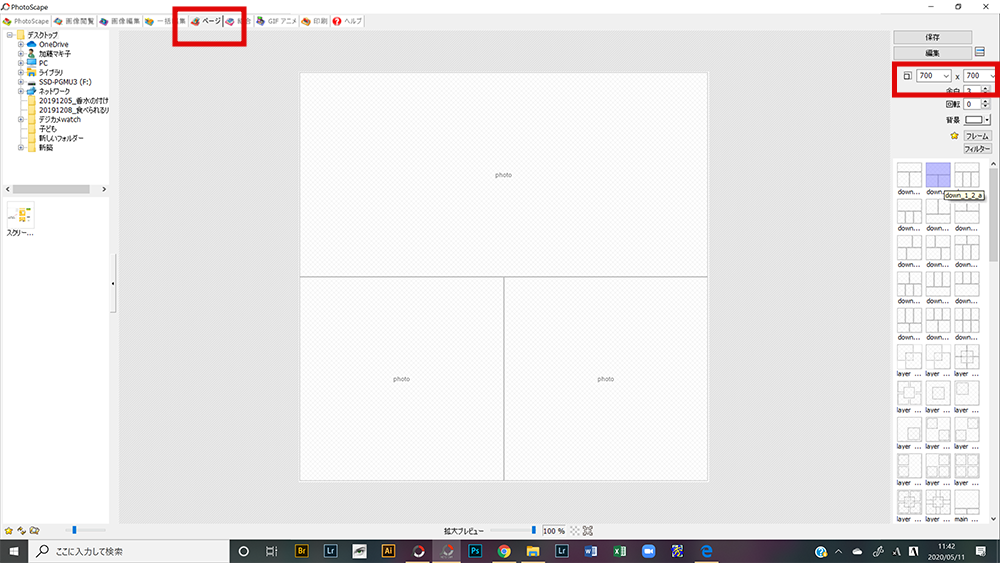The height and width of the screenshot is (563, 1000).
Task: Click the lower-left photo cell
Action: 401,379
